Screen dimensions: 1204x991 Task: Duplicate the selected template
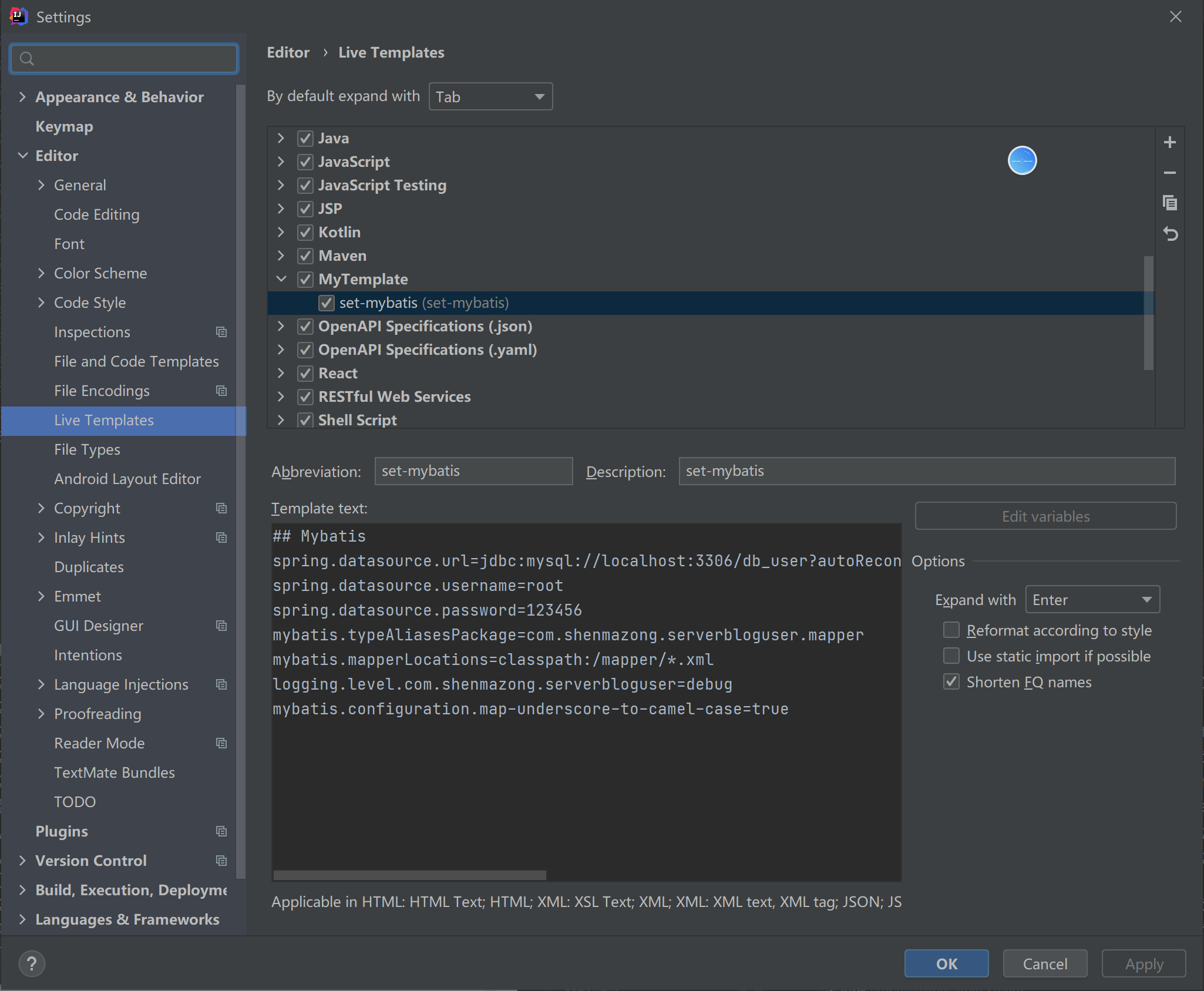[1169, 203]
